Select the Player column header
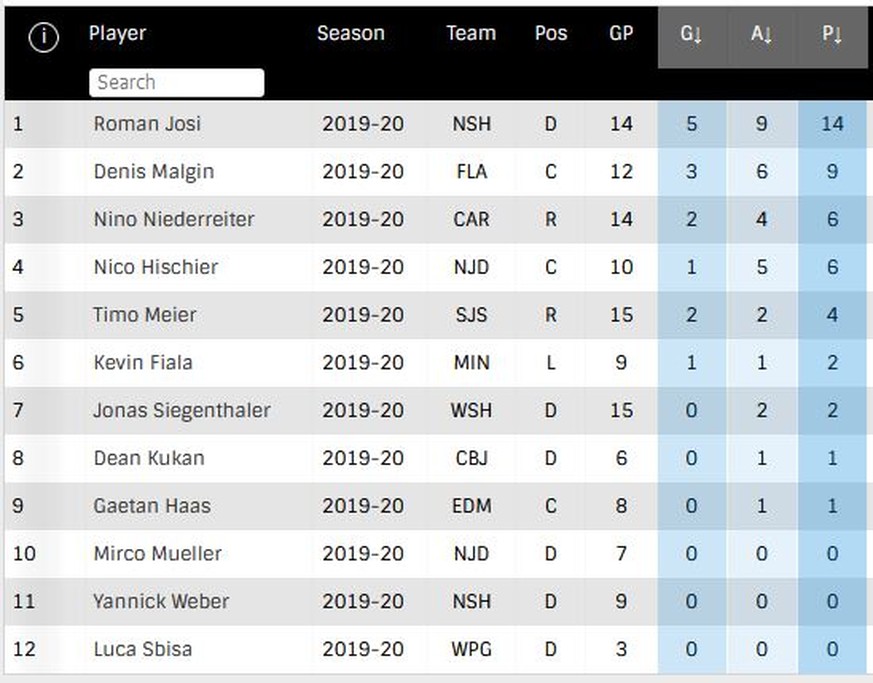The image size is (873, 683). click(x=117, y=33)
